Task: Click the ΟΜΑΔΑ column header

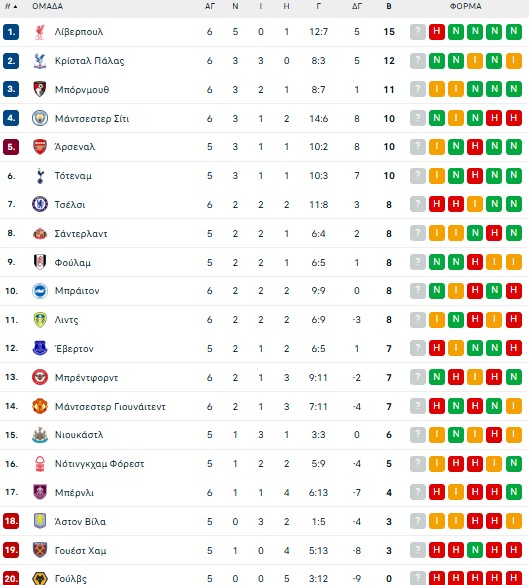Action: click(x=47, y=6)
